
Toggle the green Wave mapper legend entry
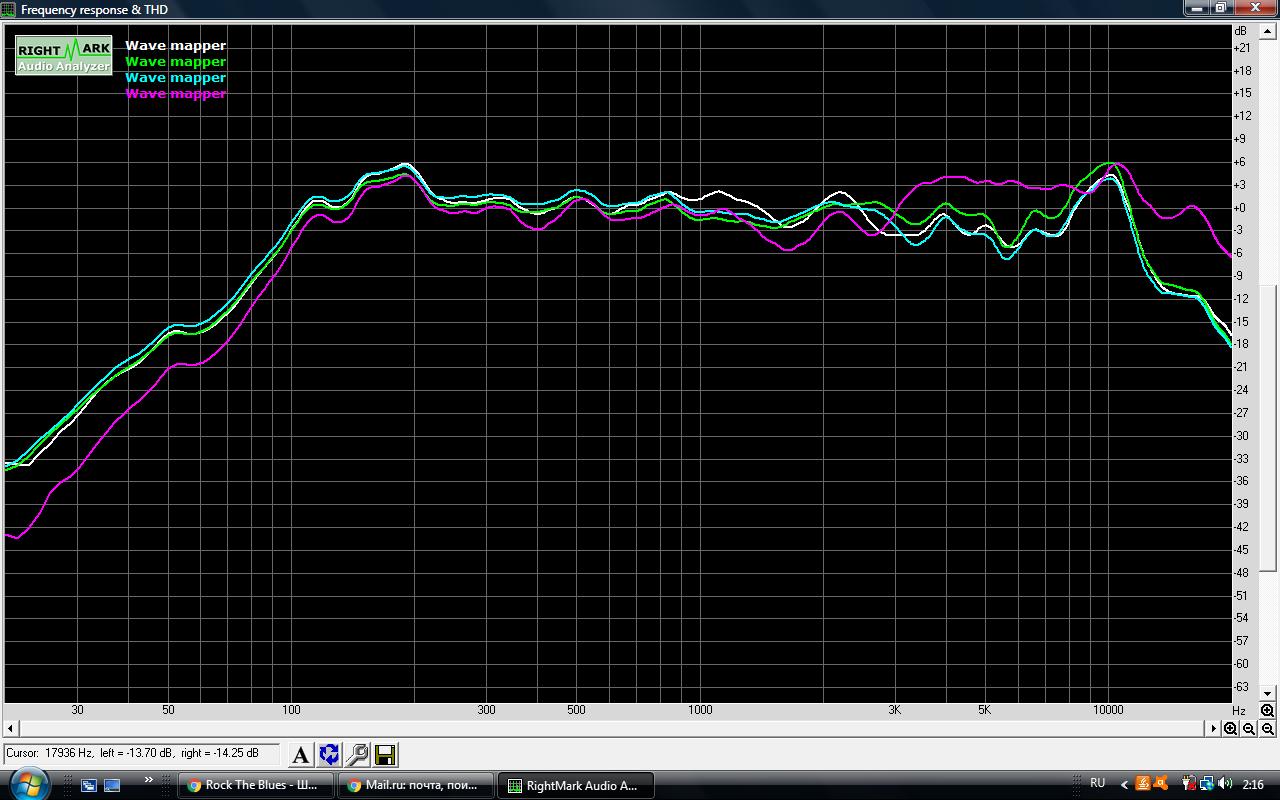pos(176,61)
